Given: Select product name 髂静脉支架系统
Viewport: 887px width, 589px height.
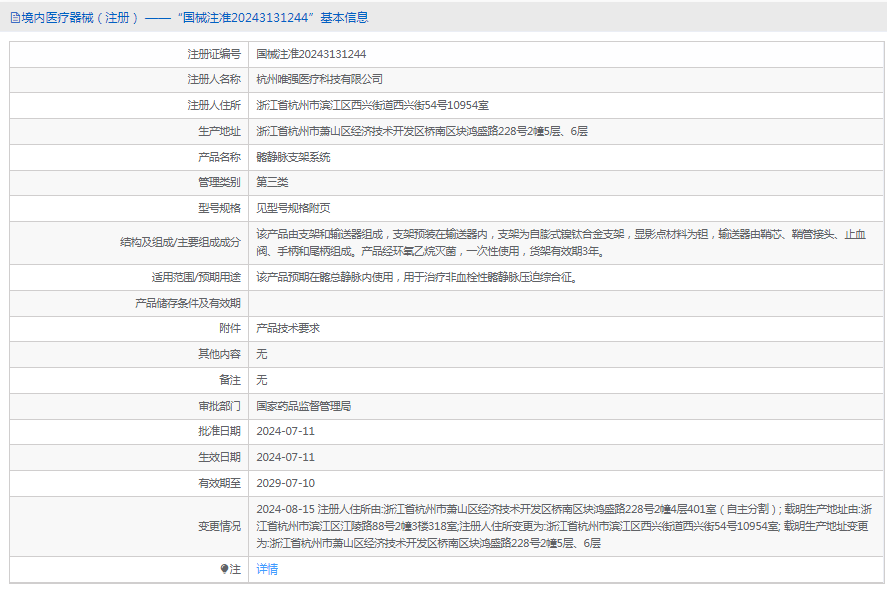Looking at the screenshot, I should (293, 157).
